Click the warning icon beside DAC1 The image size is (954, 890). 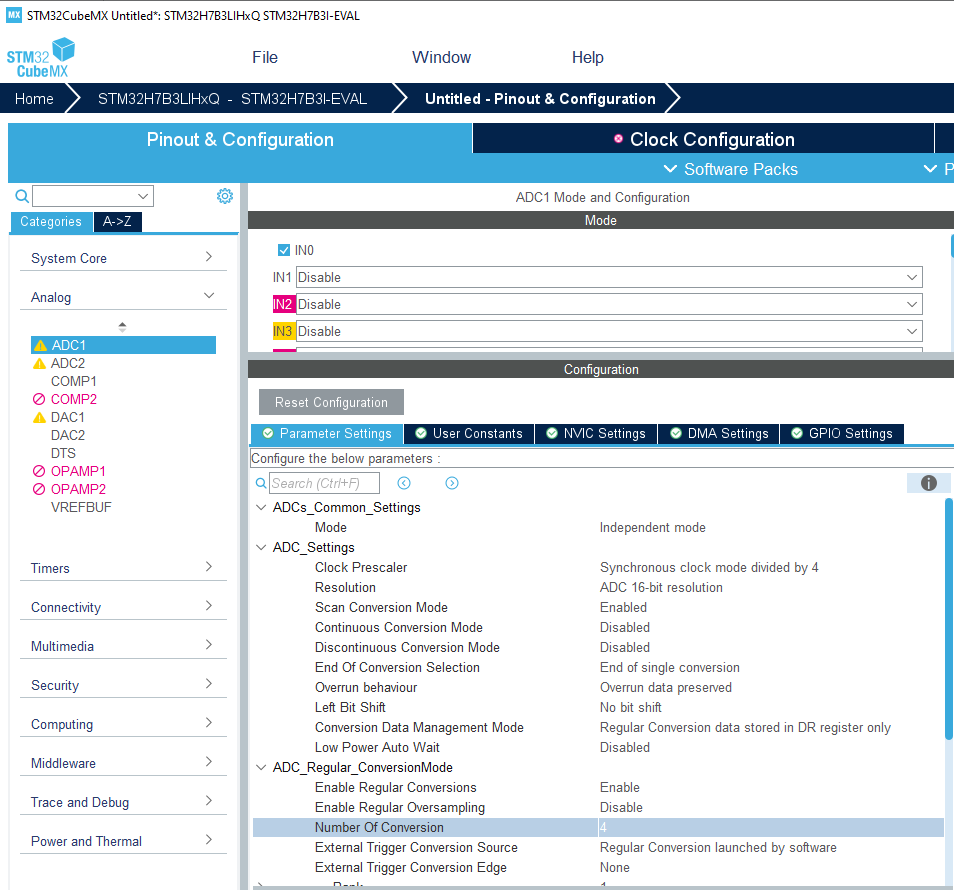coord(40,418)
